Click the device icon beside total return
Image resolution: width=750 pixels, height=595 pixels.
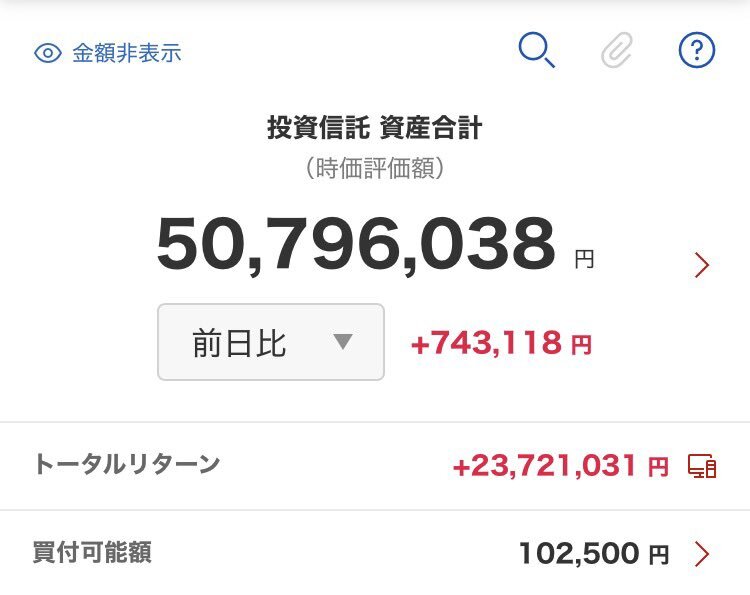[702, 466]
